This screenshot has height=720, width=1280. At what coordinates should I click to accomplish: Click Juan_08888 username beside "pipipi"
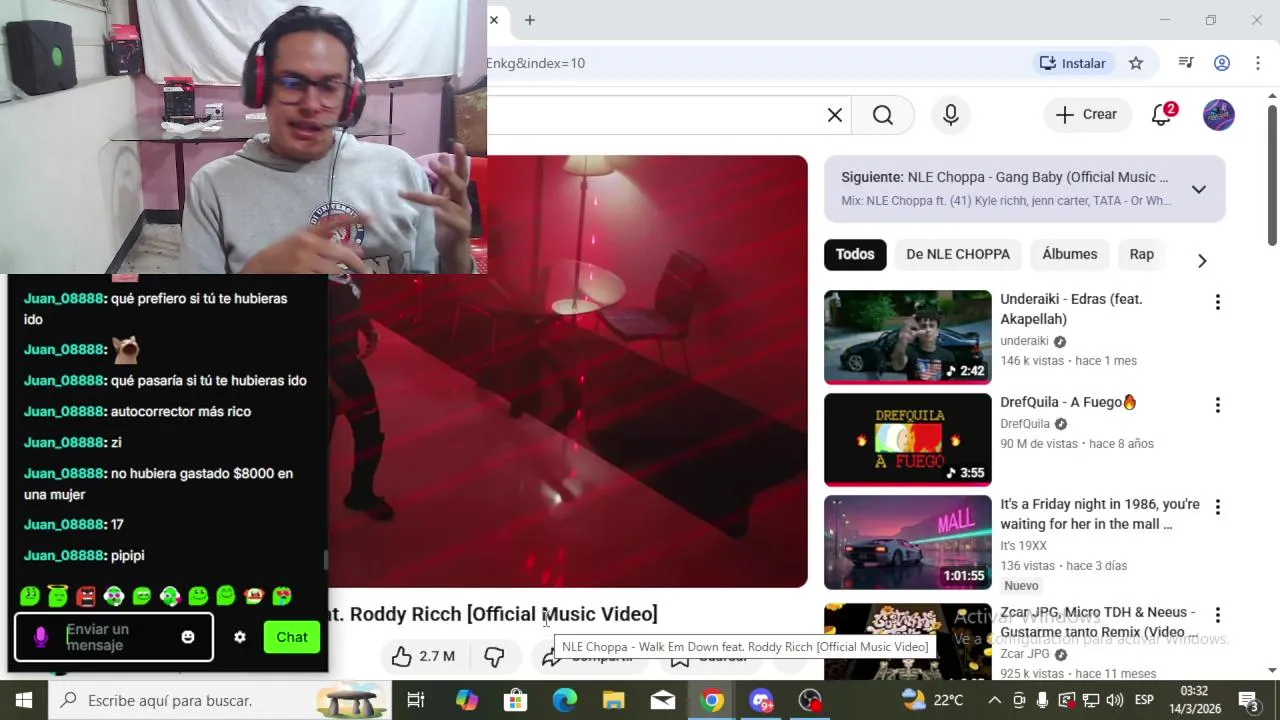pos(64,555)
